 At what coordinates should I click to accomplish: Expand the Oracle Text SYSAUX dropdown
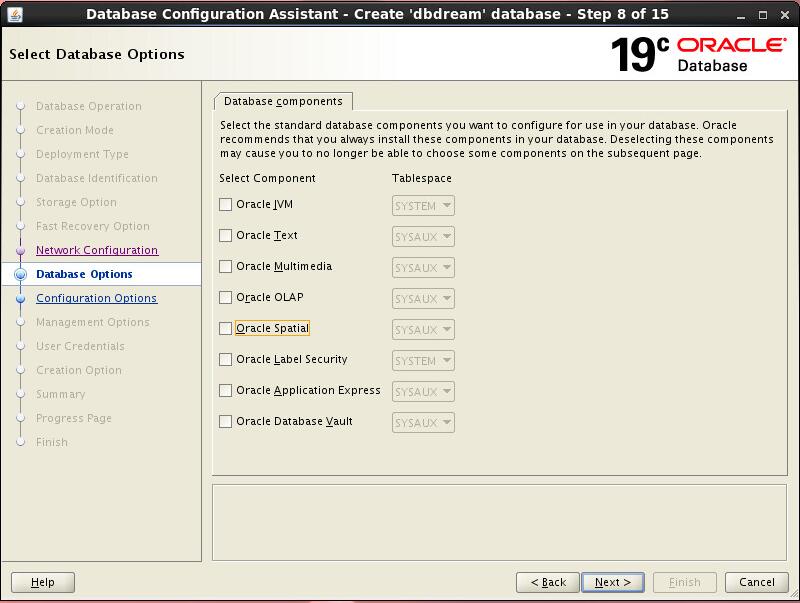click(x=423, y=237)
